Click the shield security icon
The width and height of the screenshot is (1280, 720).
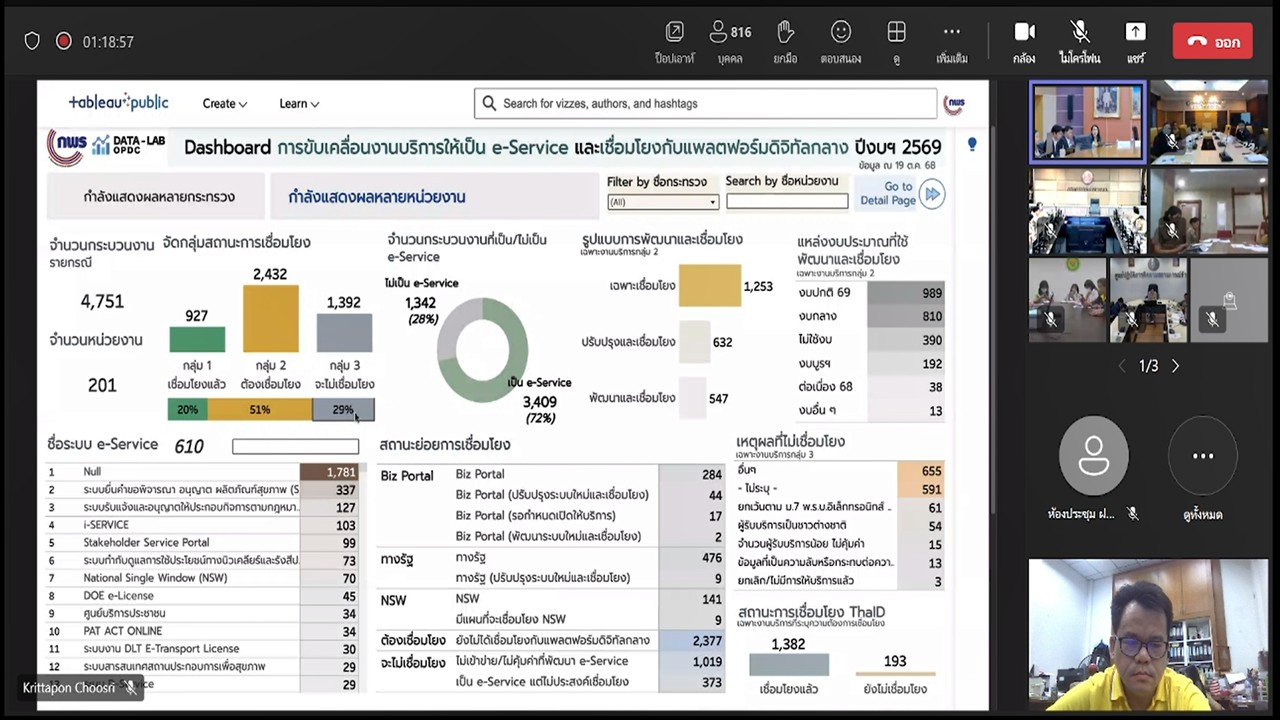pos(32,41)
